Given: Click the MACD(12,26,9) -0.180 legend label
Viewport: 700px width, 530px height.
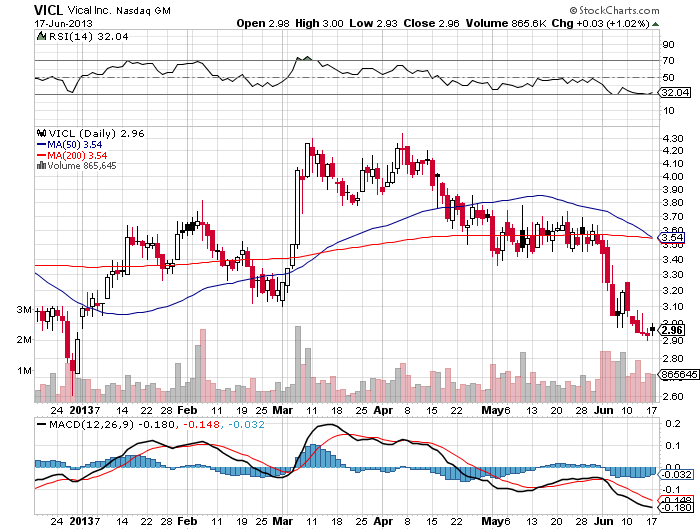Looking at the screenshot, I should click(112, 424).
